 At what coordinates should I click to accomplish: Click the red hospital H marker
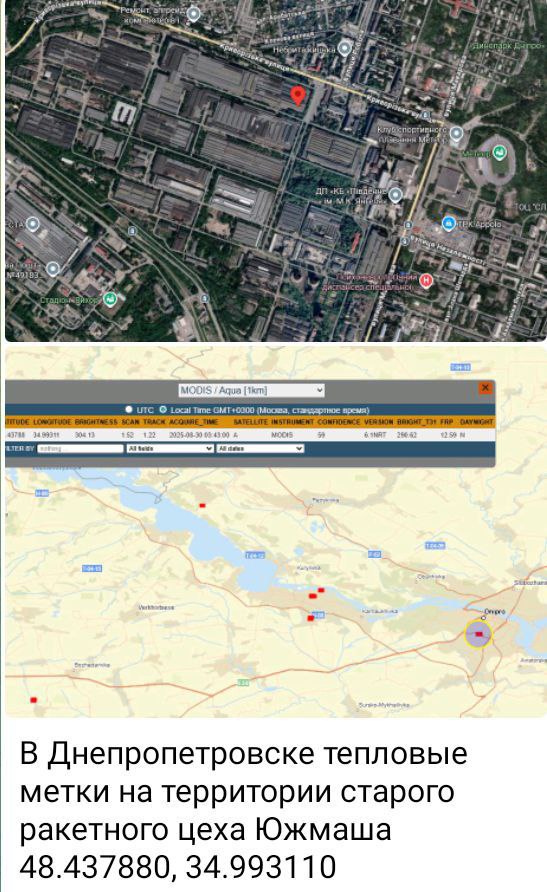(426, 279)
